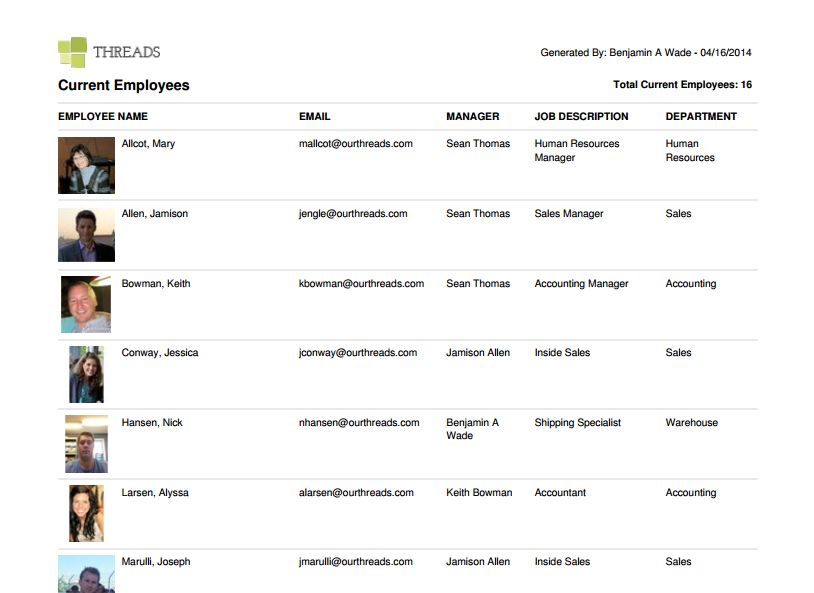Image resolution: width=814 pixels, height=593 pixels.
Task: Select the name 'Marulli, Joseph'
Action: [x=156, y=561]
